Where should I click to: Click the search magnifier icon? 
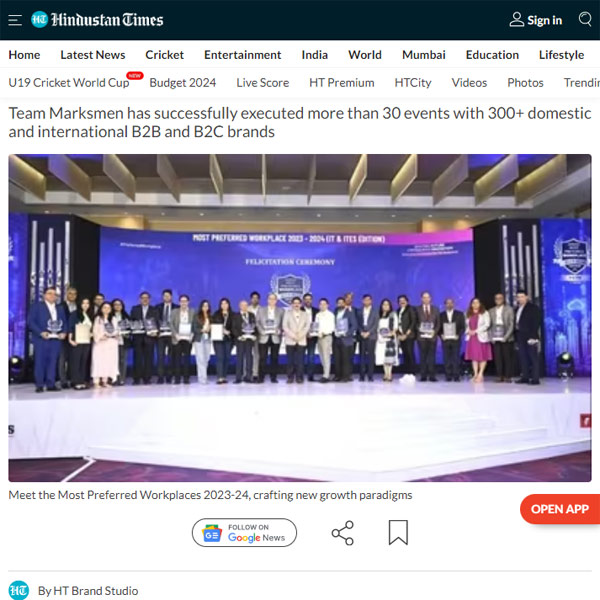click(585, 19)
